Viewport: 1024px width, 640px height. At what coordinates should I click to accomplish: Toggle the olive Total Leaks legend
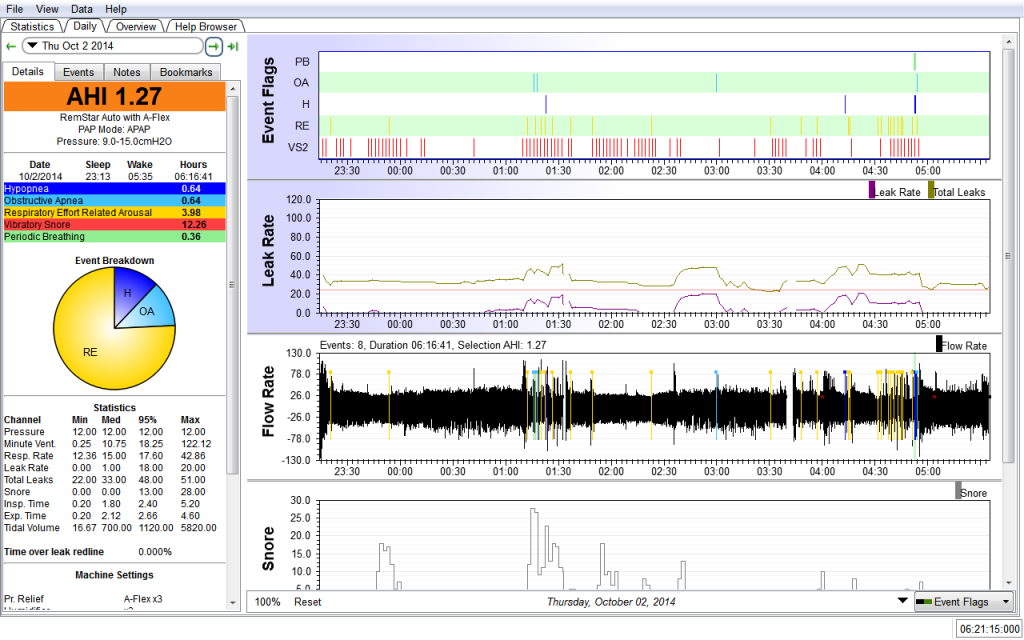coord(932,190)
